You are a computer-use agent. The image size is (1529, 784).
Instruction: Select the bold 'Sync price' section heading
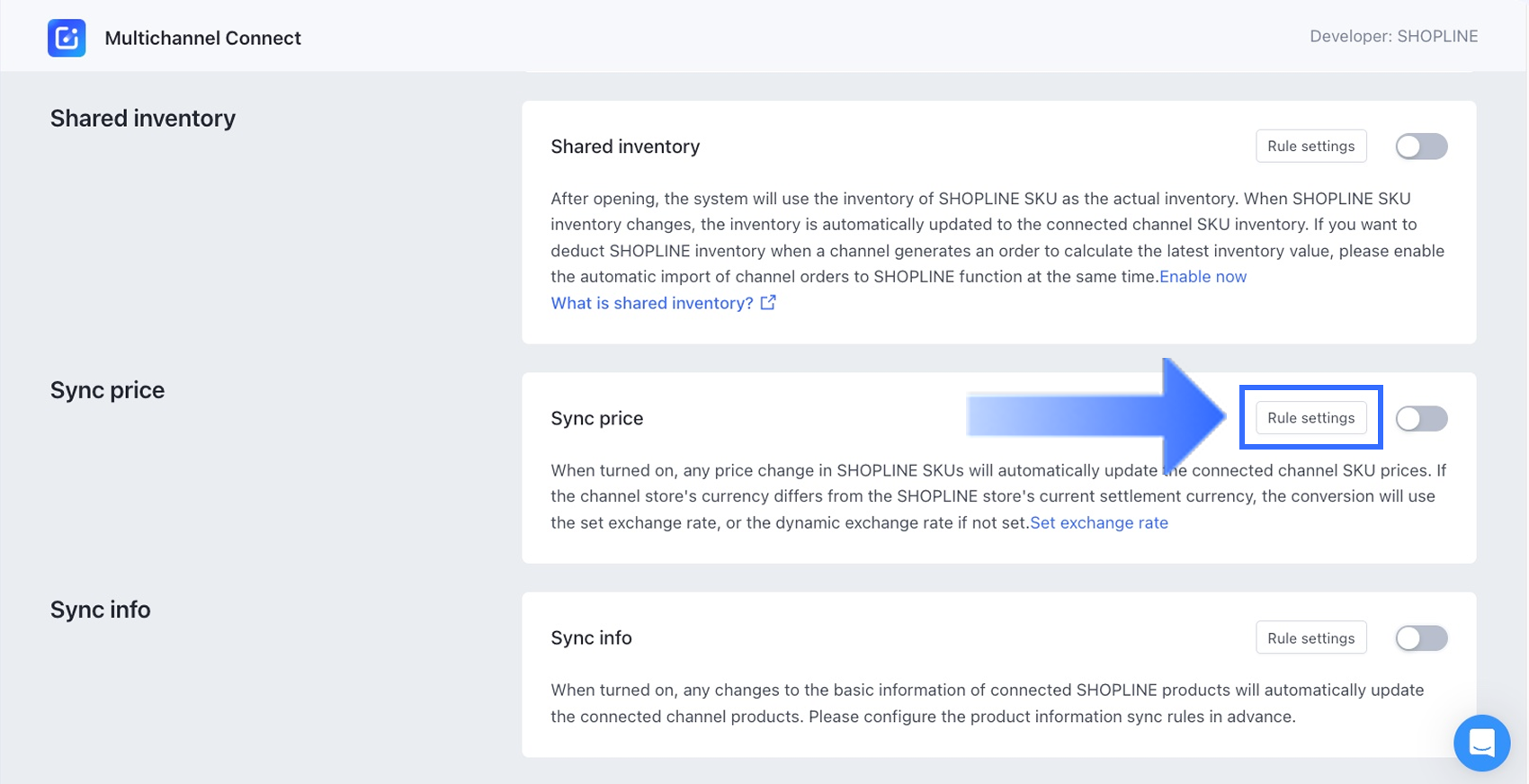click(107, 390)
